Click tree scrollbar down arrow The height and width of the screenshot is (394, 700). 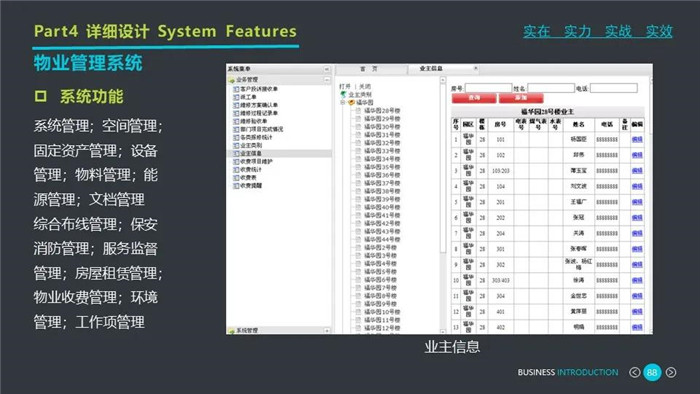(443, 331)
